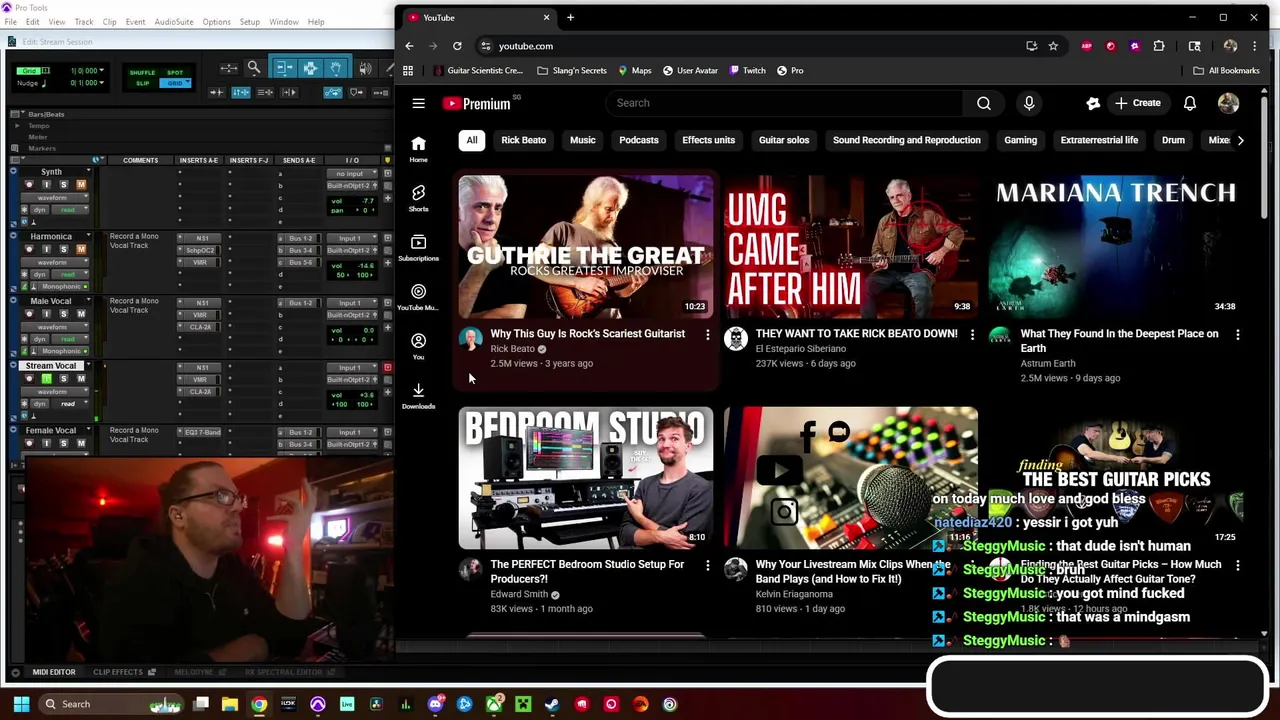Open Windows Start menu
This screenshot has height=720, width=1280.
(x=21, y=704)
